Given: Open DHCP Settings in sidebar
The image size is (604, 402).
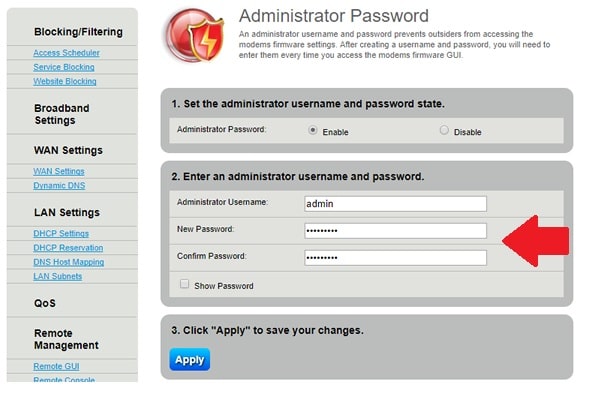Looking at the screenshot, I should tap(61, 233).
